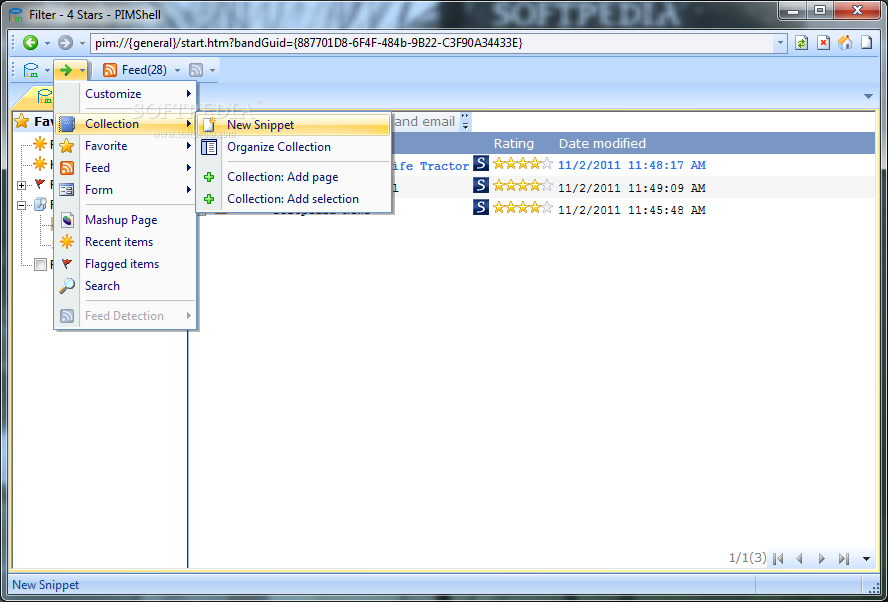Click the Organize Collection icon
The height and width of the screenshot is (602, 888).
pos(209,147)
